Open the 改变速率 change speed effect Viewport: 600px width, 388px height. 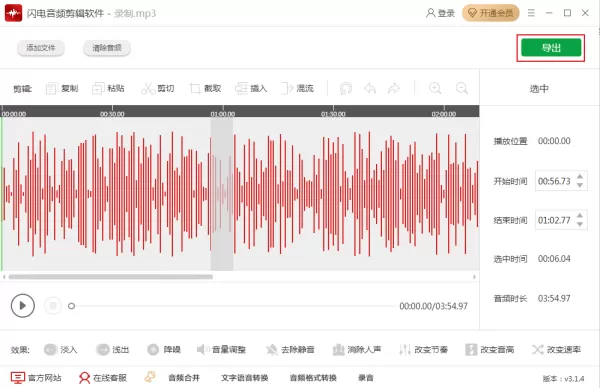click(556, 349)
